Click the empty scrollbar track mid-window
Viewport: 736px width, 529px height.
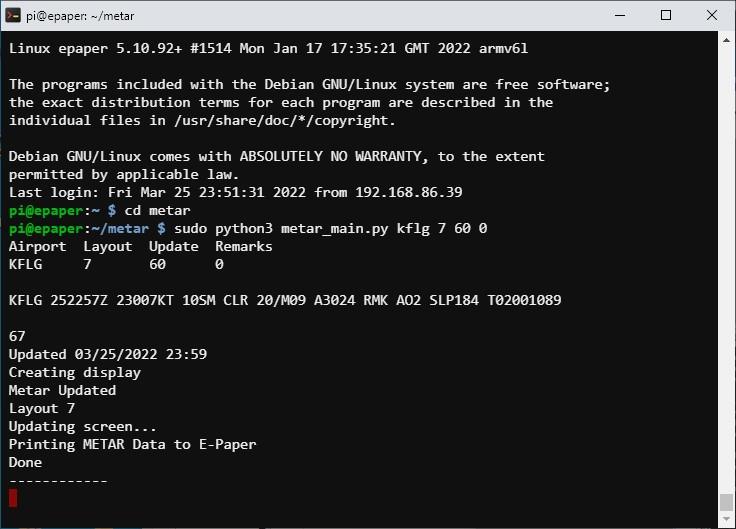(x=726, y=270)
